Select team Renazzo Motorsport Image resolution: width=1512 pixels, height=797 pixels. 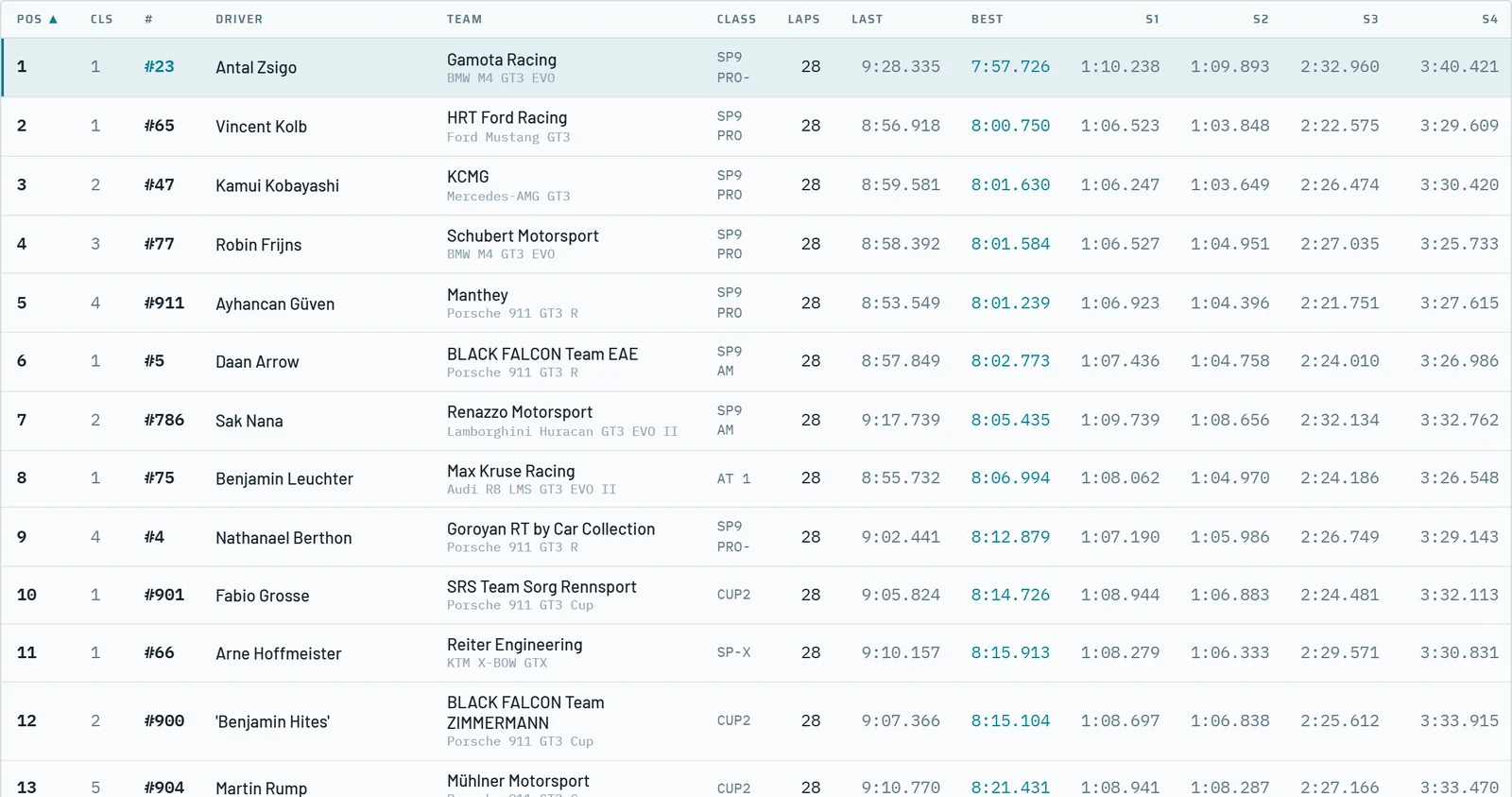coord(520,412)
